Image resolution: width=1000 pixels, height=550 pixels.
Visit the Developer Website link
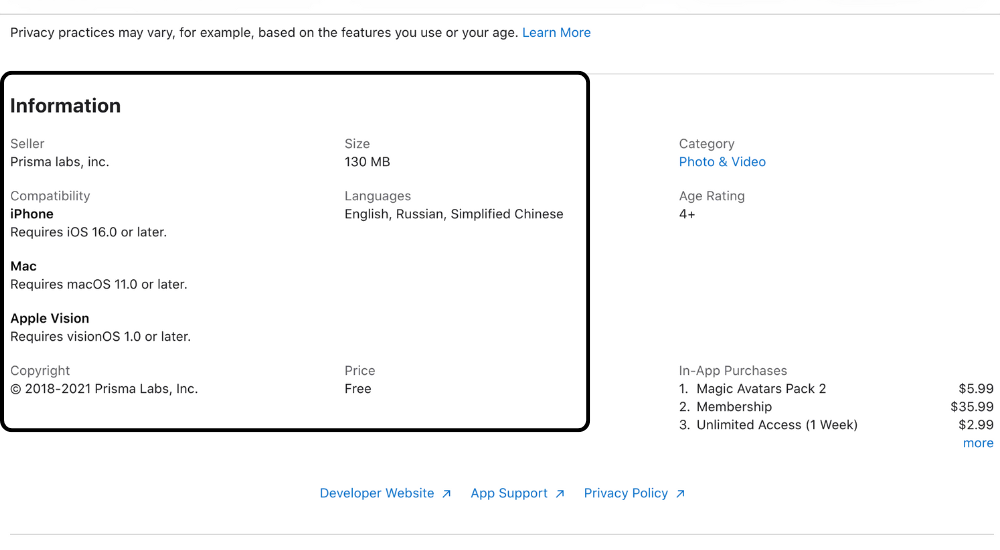[x=377, y=494]
